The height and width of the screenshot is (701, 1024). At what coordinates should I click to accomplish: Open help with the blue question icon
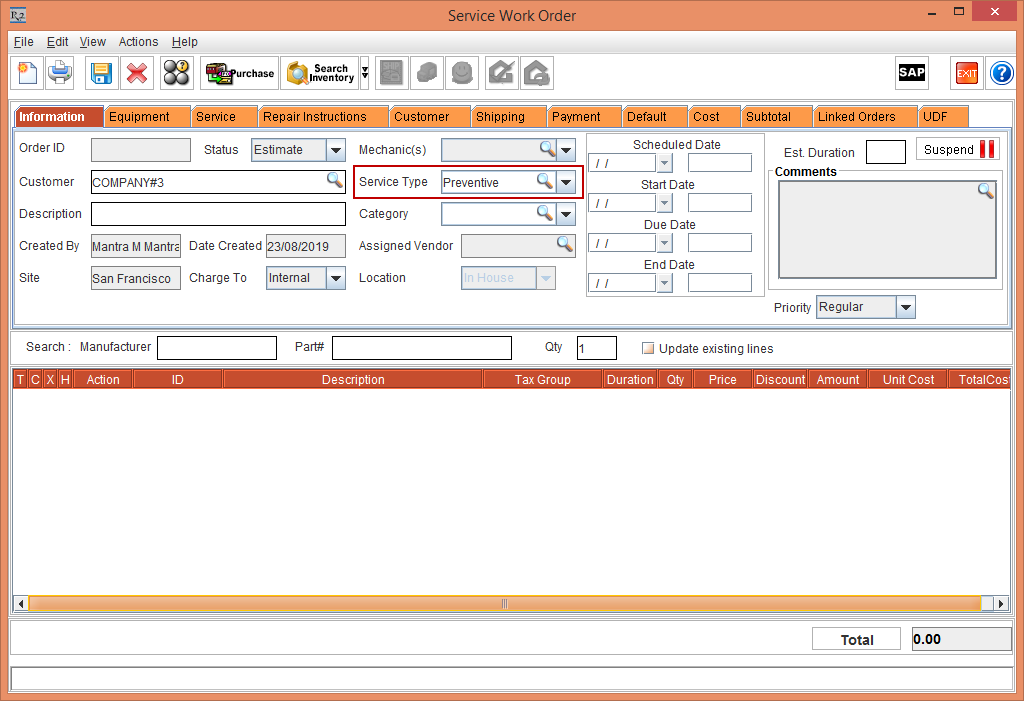point(1001,73)
